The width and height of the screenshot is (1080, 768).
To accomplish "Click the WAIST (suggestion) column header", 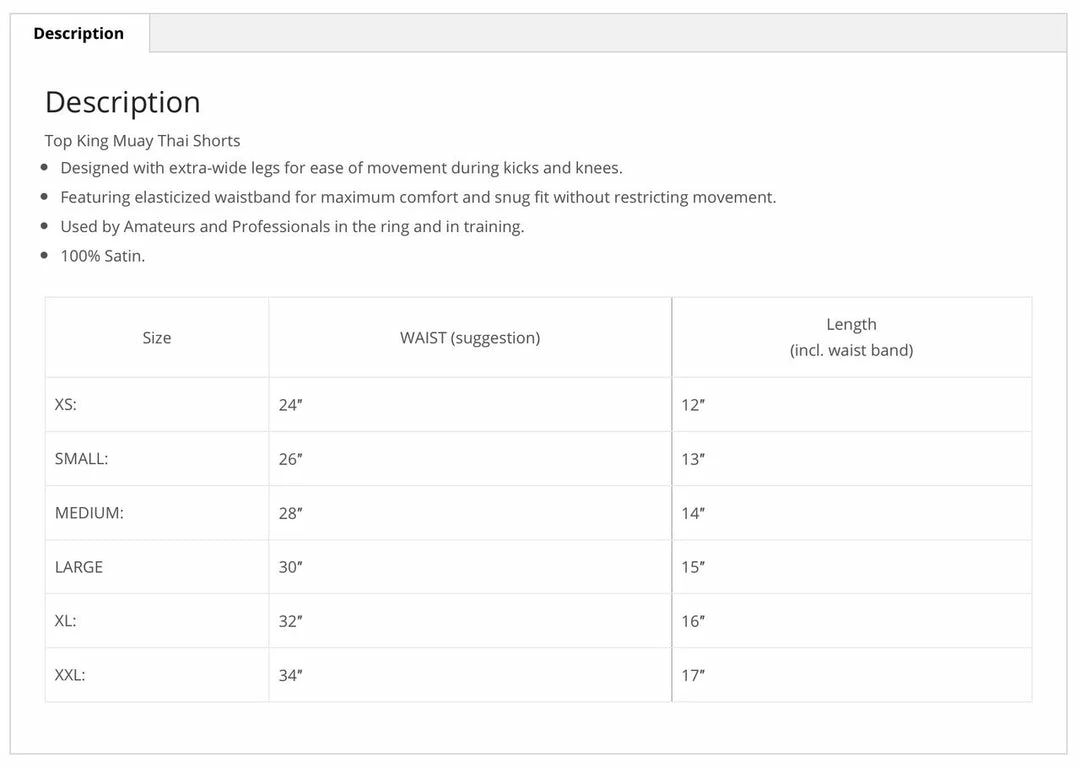I will point(470,338).
